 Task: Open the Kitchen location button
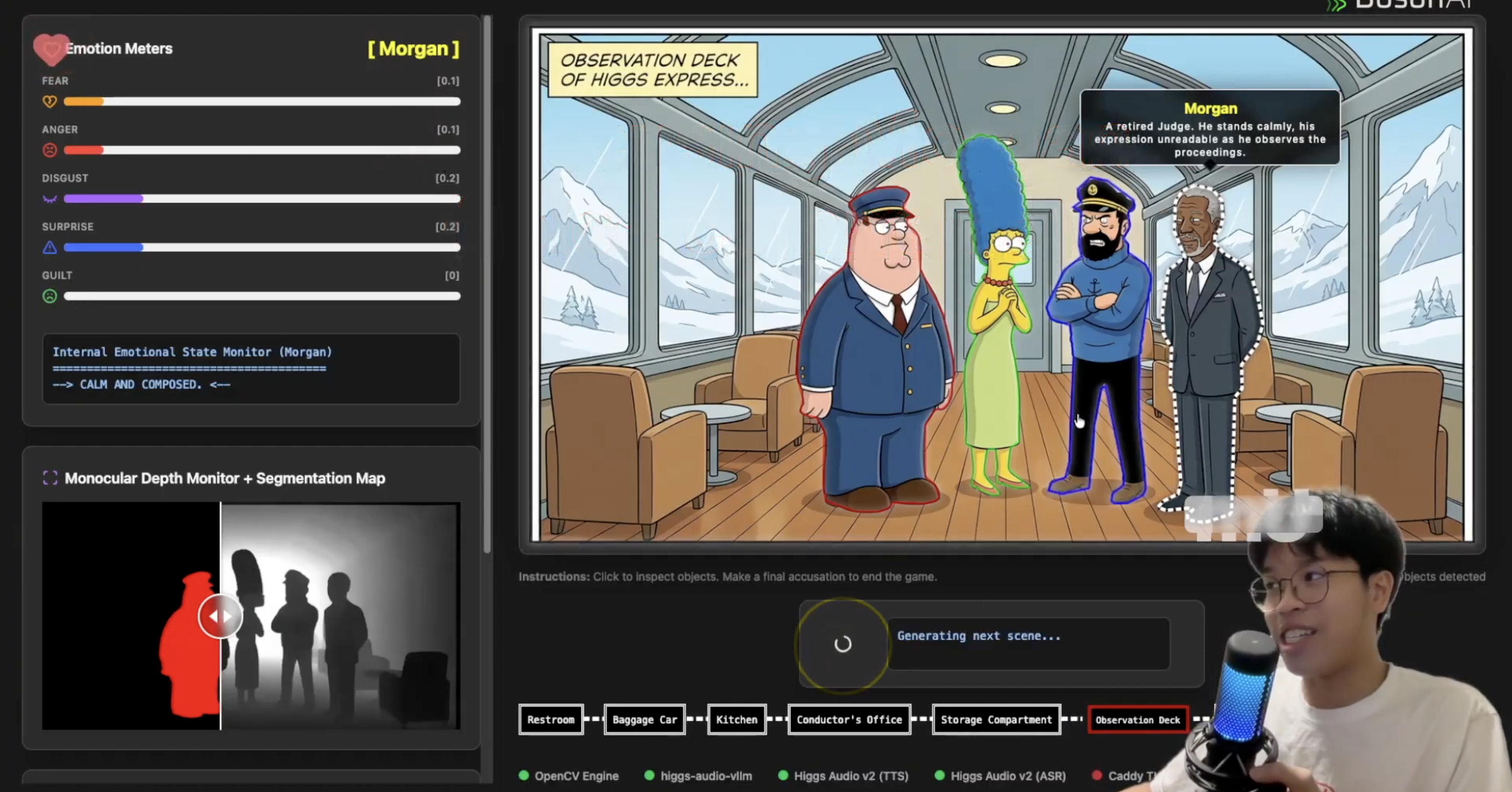tap(737, 720)
